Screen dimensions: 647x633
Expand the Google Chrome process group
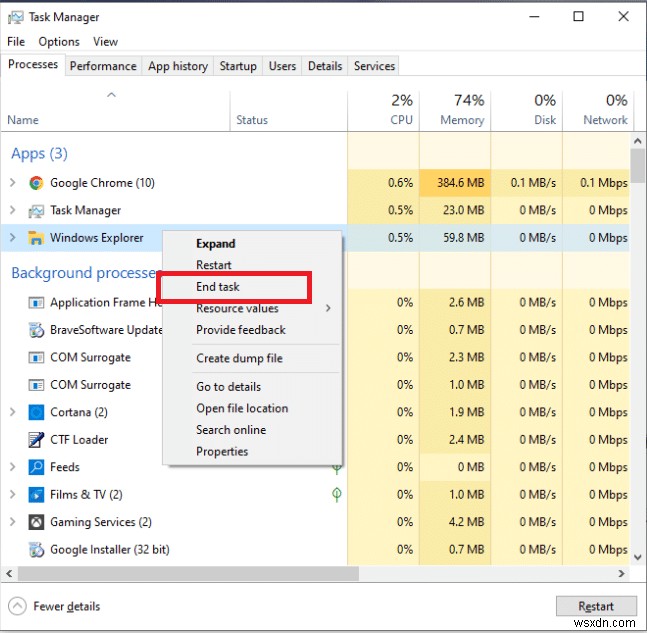[x=12, y=182]
